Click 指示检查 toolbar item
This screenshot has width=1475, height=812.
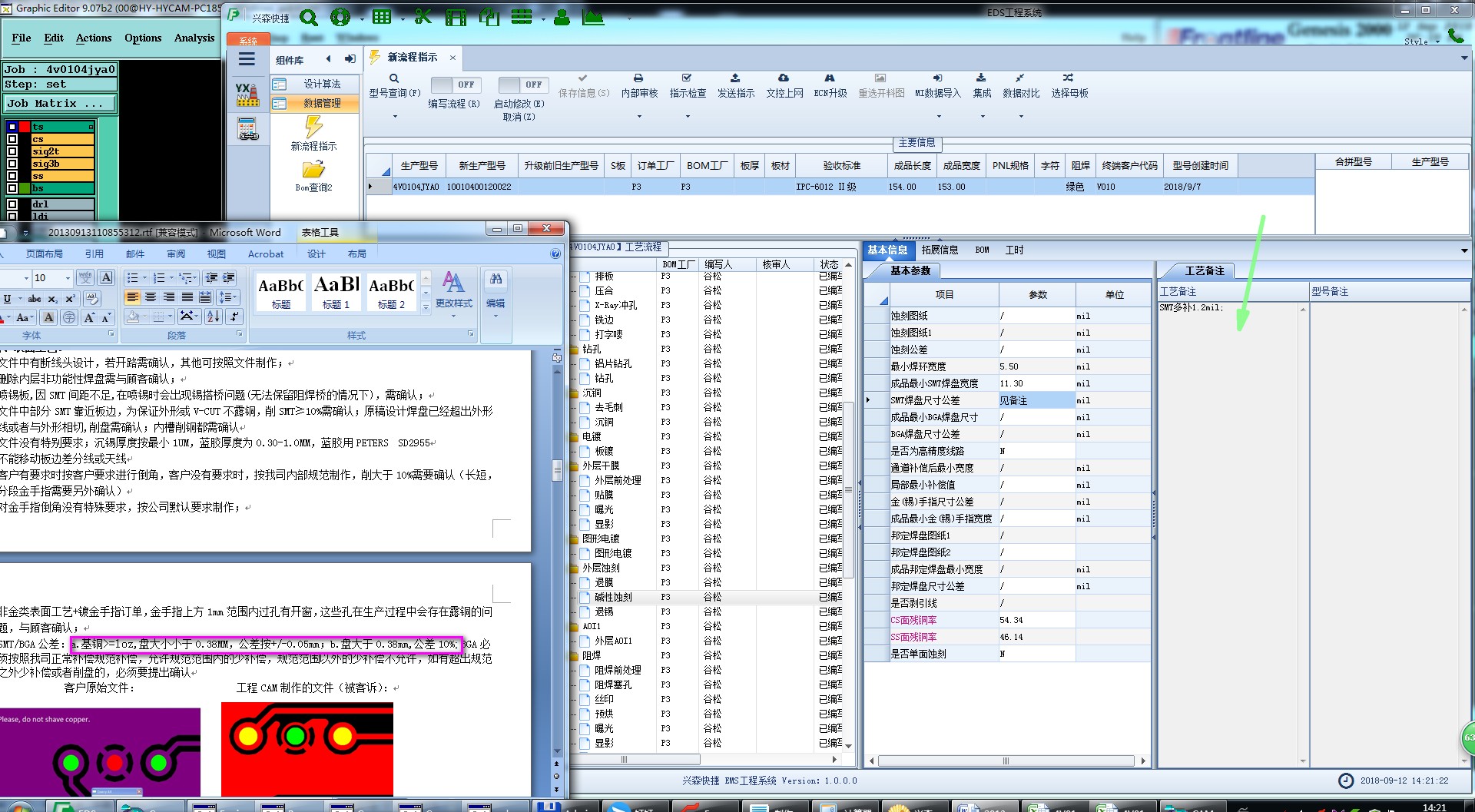pos(688,86)
